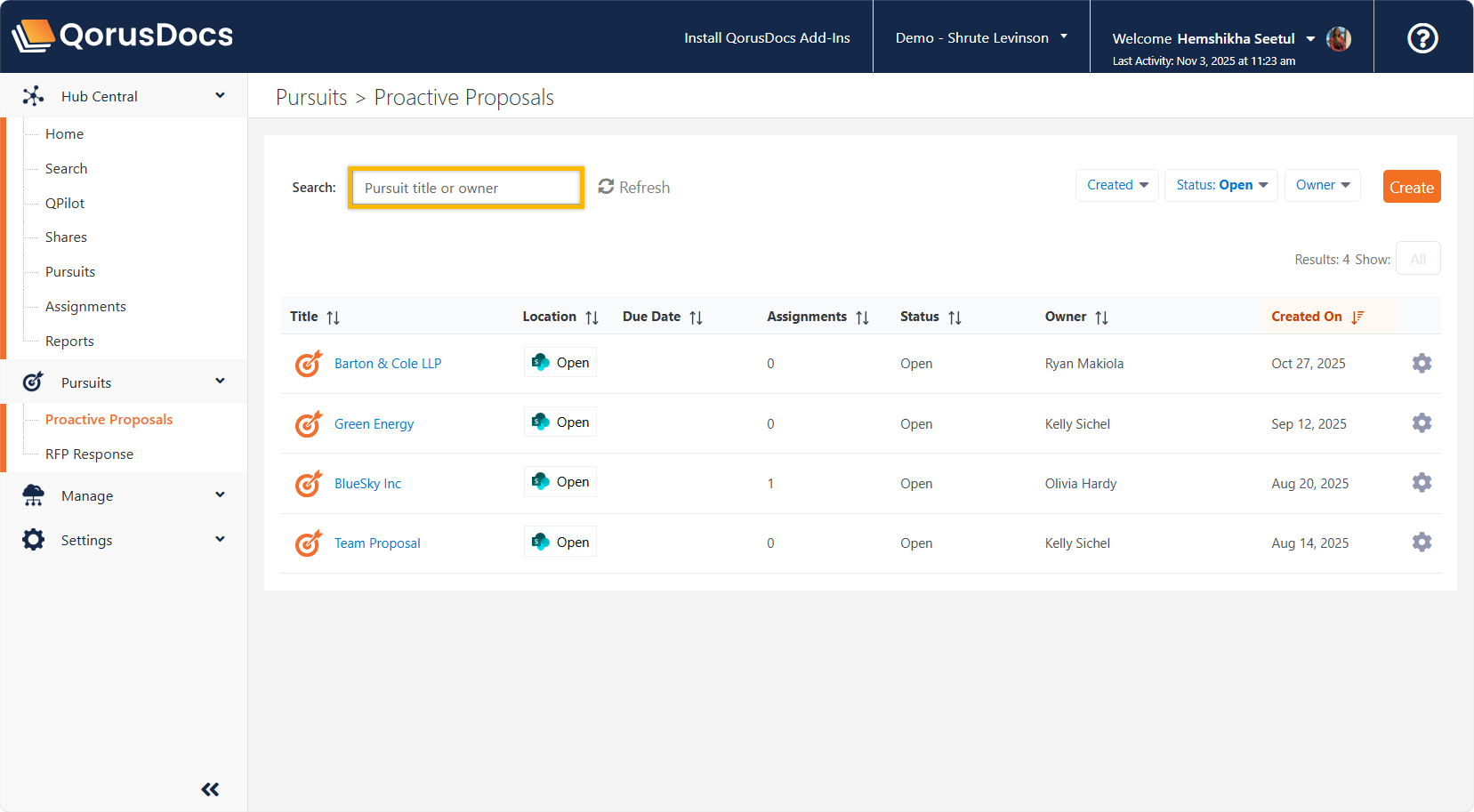Click the help question mark icon
Image resolution: width=1474 pixels, height=812 pixels.
click(1422, 38)
